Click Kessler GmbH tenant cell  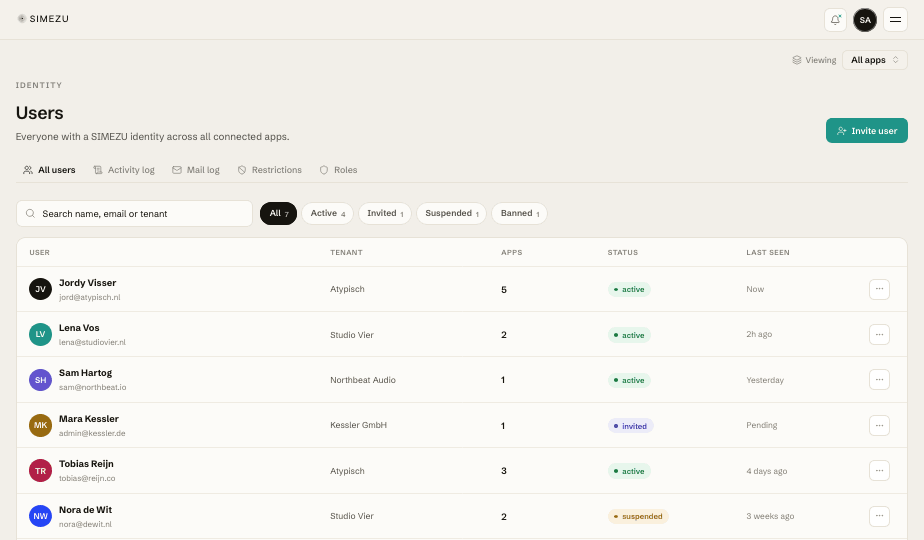click(358, 425)
